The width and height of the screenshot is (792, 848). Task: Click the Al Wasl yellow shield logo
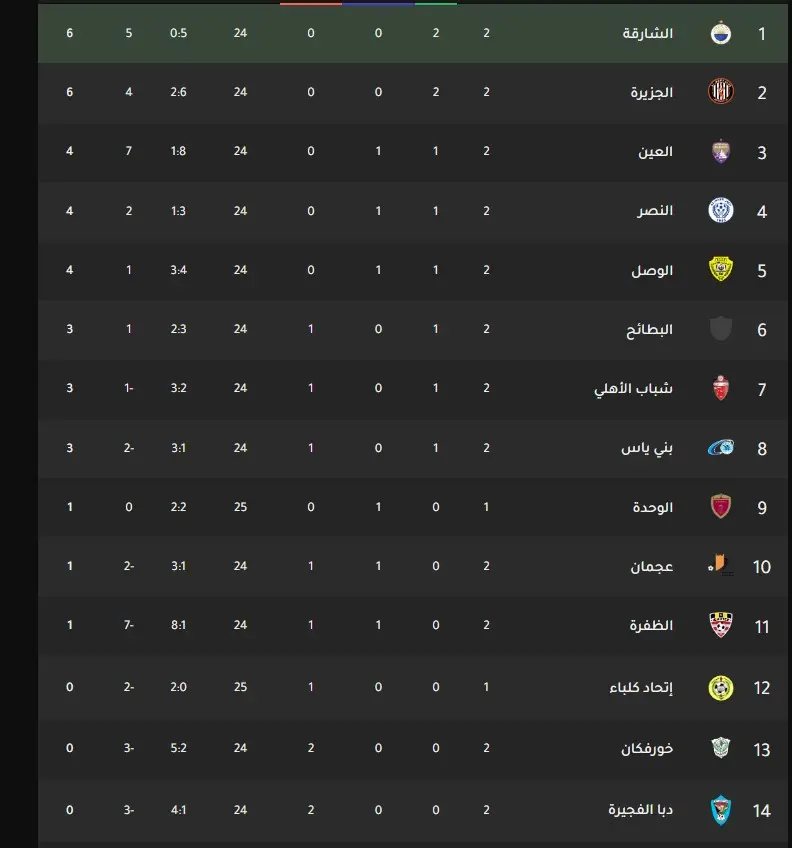pos(721,269)
